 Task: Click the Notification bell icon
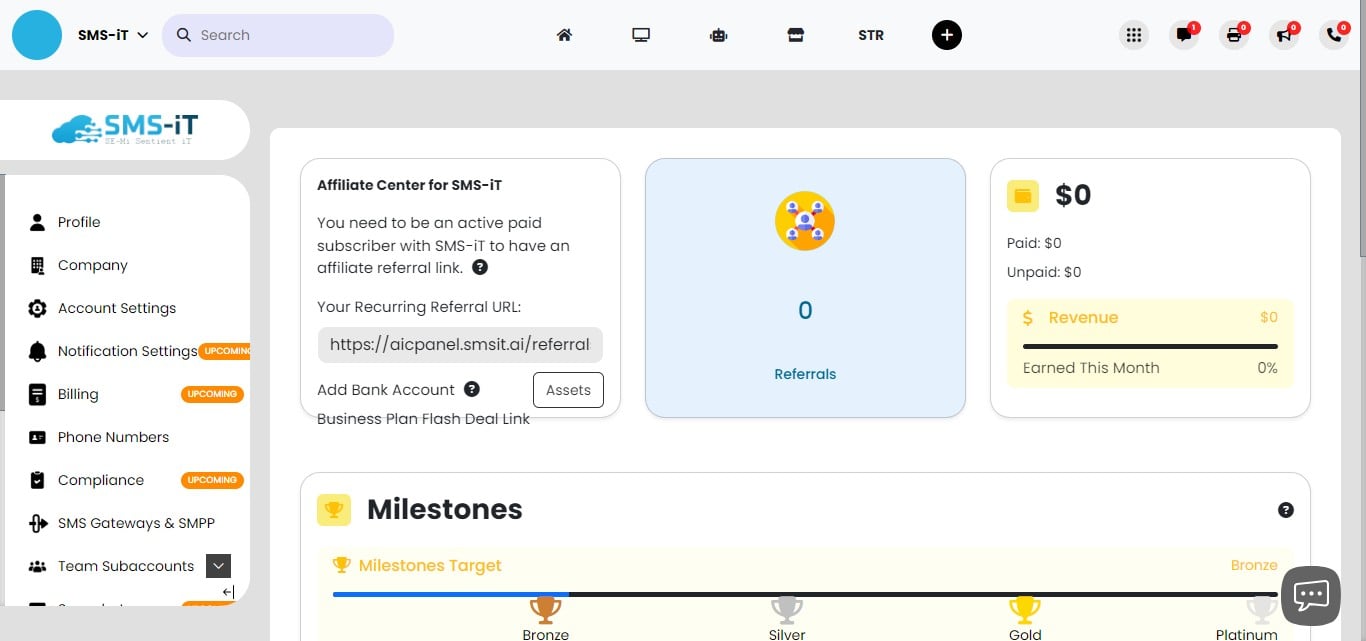coord(37,351)
